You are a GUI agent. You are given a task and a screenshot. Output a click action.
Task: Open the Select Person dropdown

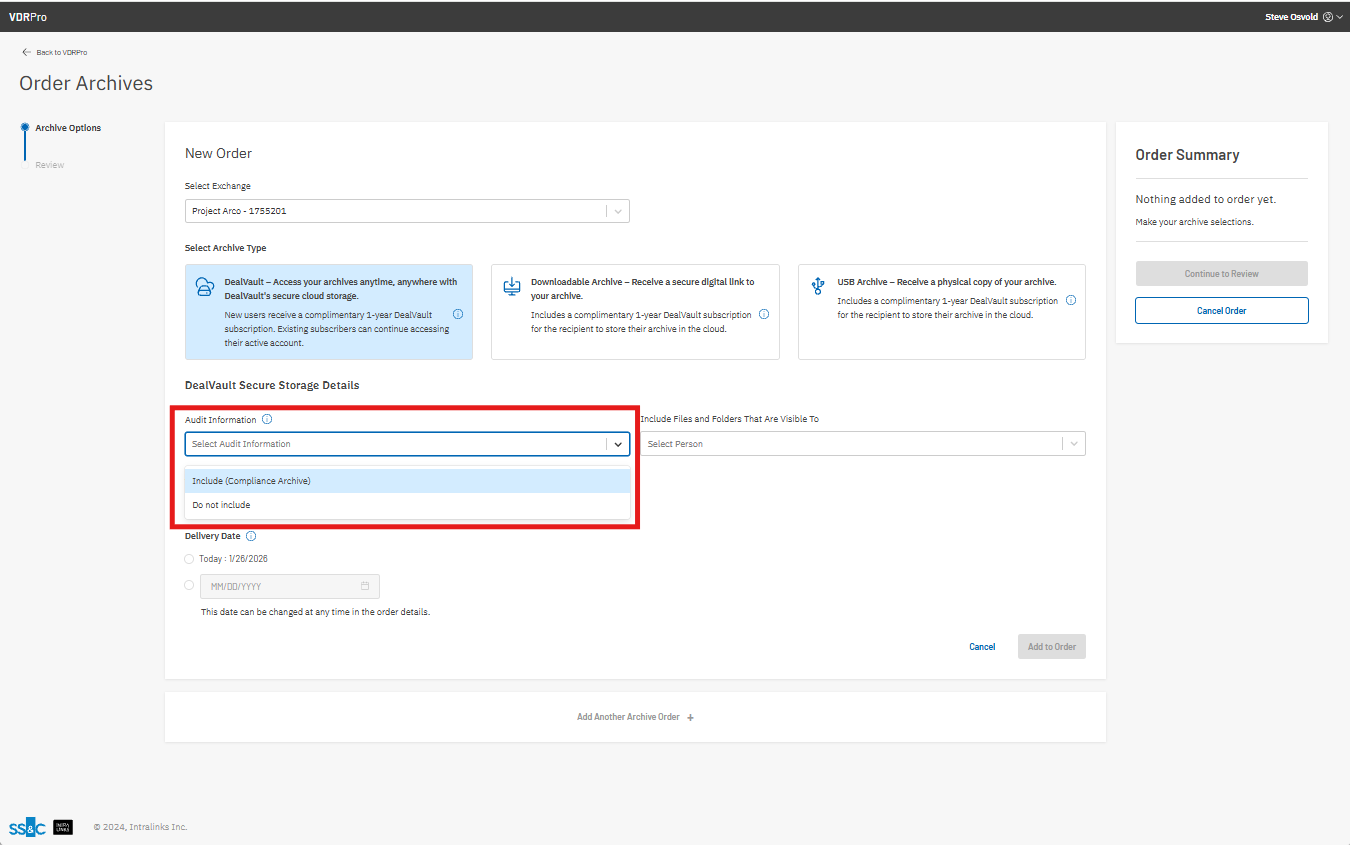863,444
